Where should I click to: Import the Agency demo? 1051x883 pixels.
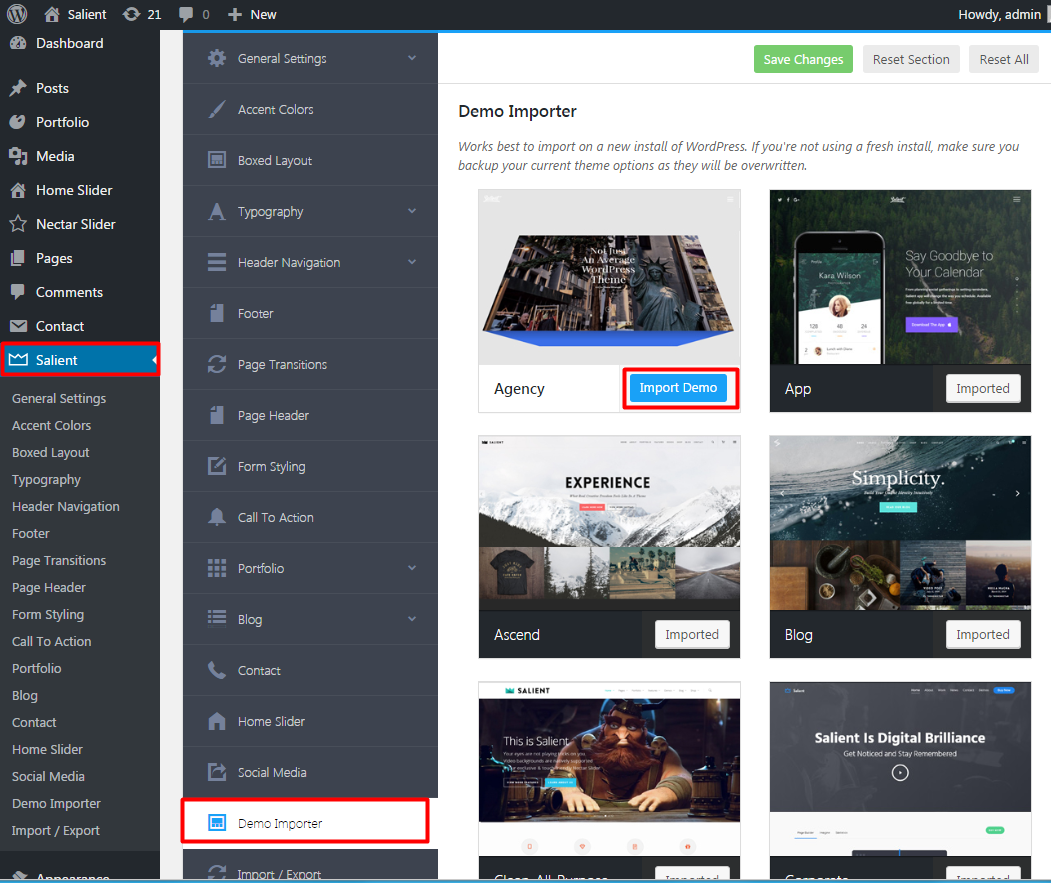tap(678, 388)
